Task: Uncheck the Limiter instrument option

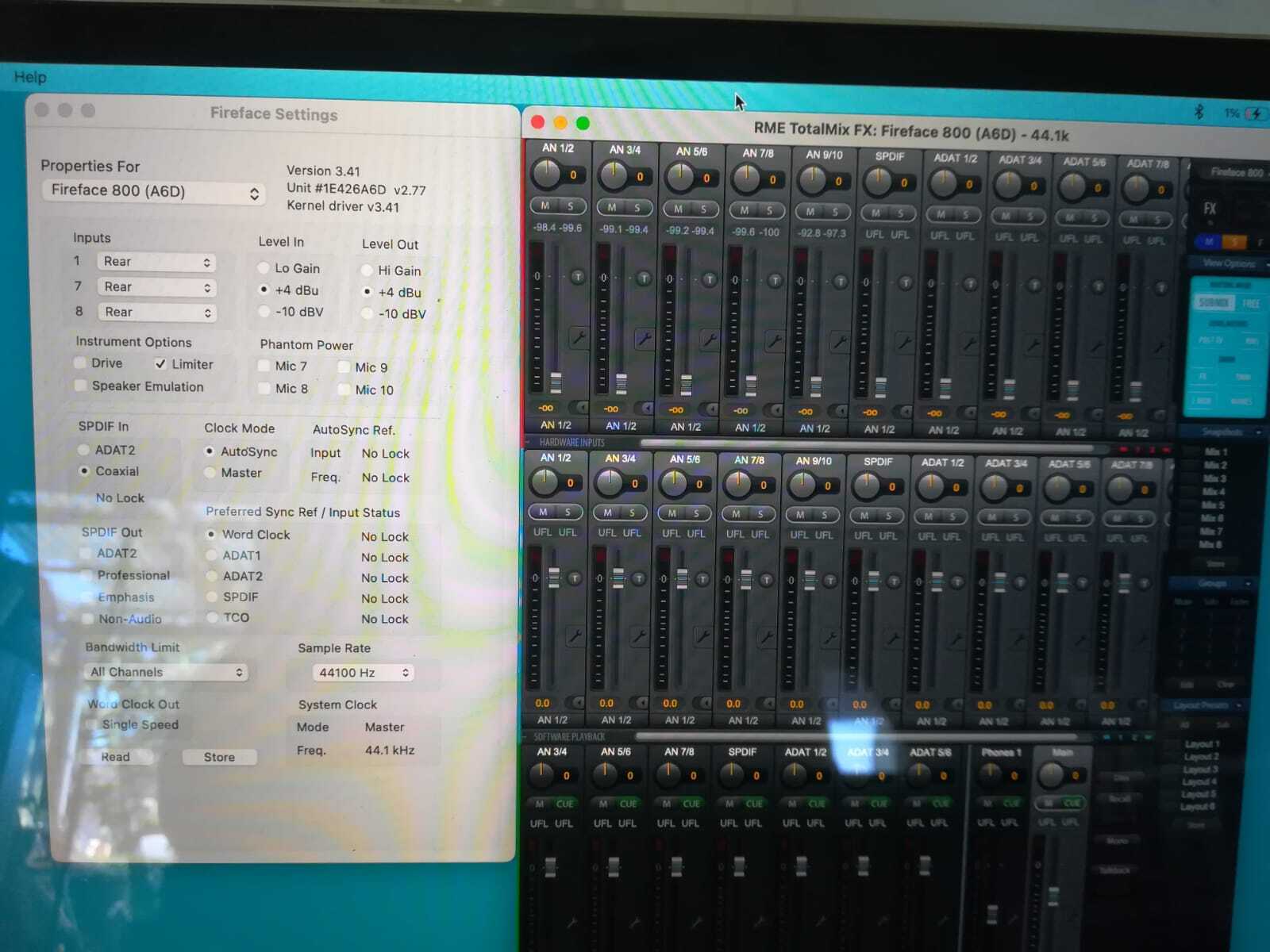Action: coord(160,364)
